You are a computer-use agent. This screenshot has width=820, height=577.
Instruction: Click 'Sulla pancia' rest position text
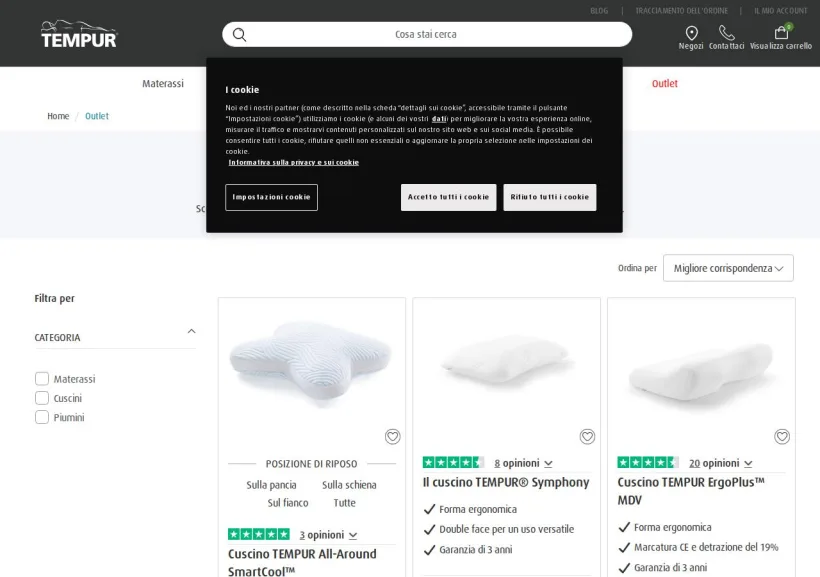click(x=271, y=485)
